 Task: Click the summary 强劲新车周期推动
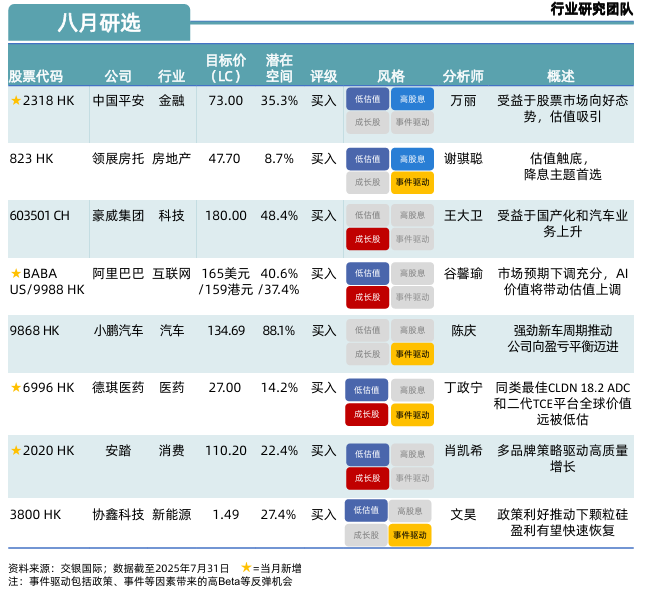click(563, 330)
